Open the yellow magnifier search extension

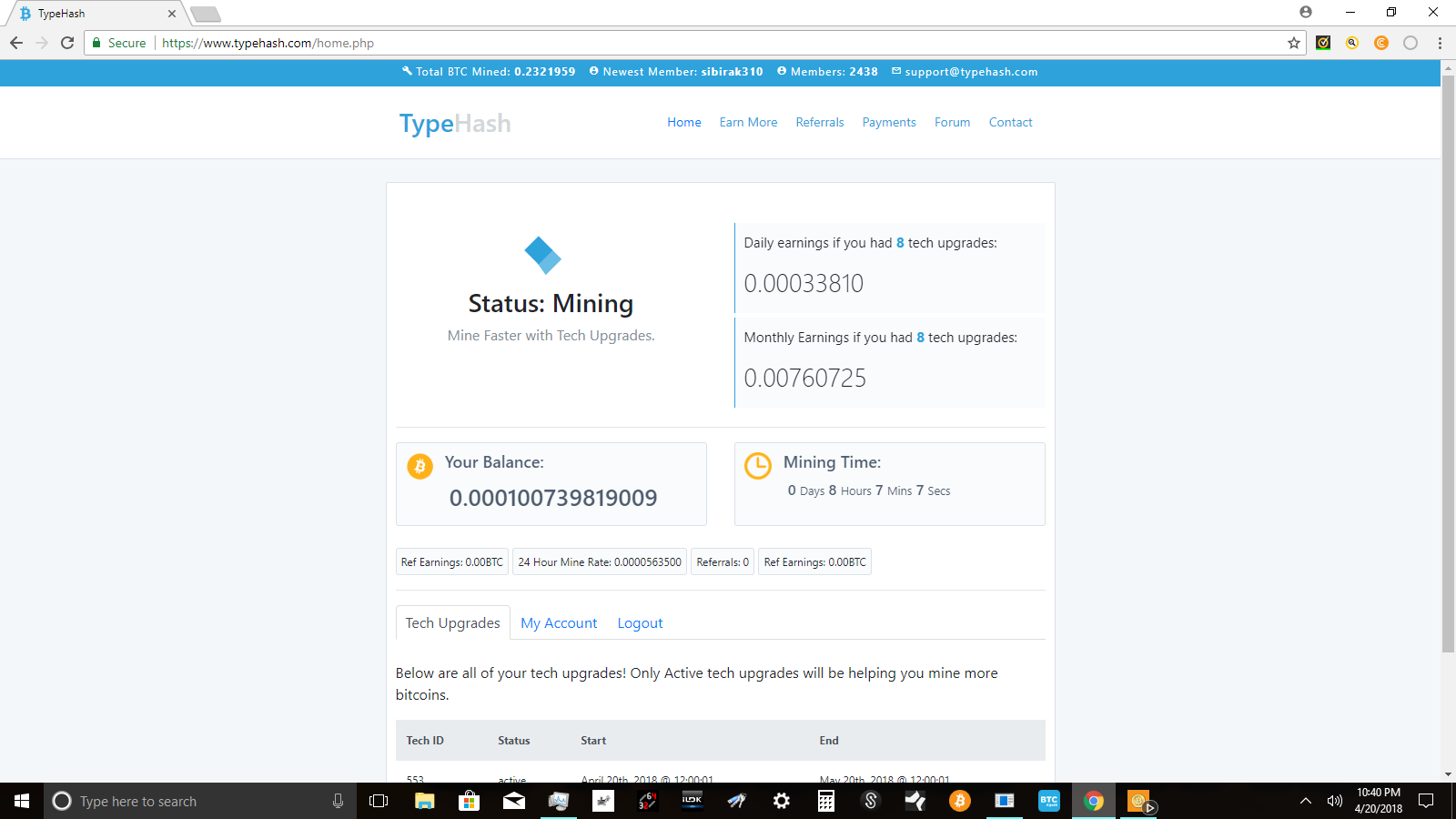click(1352, 43)
